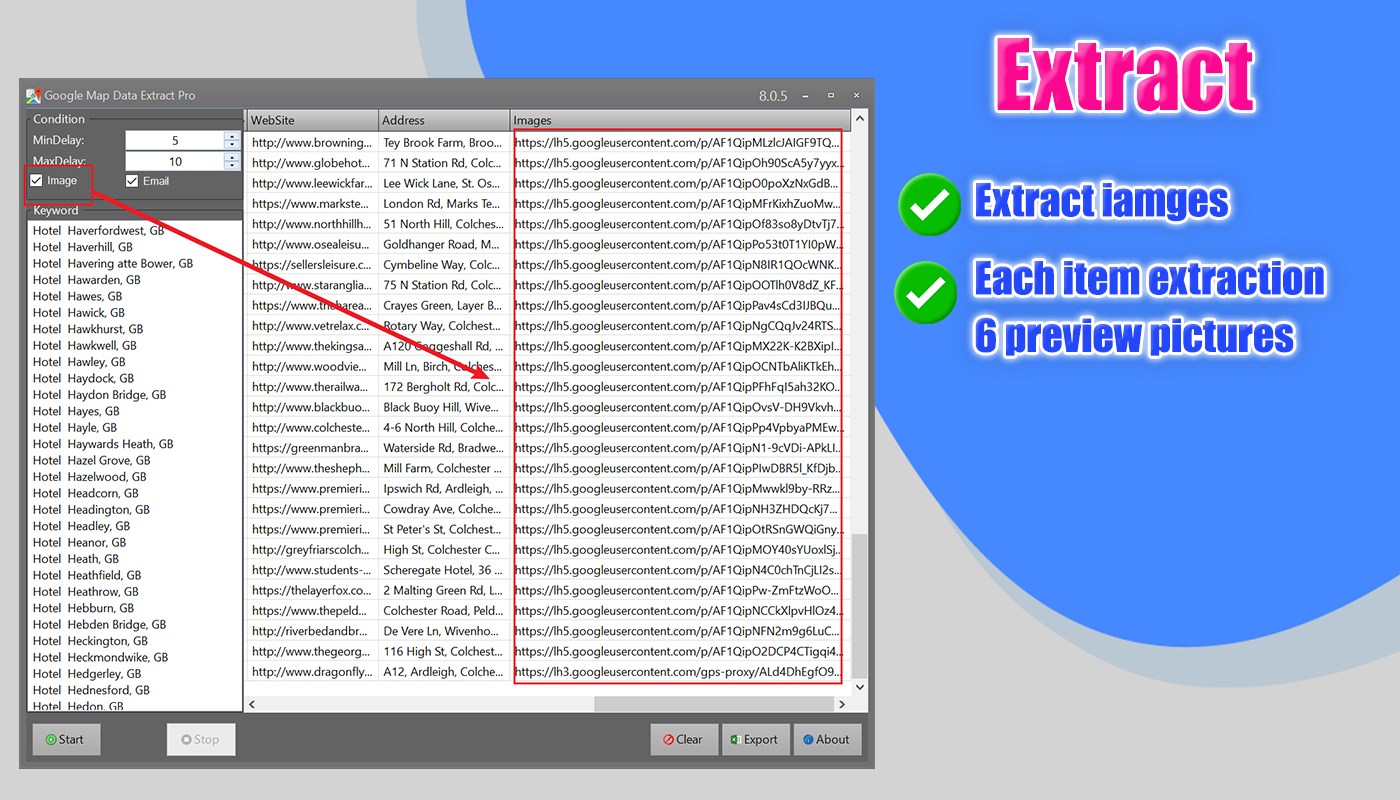Select keyword 'Hotel Hebden Bridge, GB'
Screen dimensions: 1400x800
[100, 624]
